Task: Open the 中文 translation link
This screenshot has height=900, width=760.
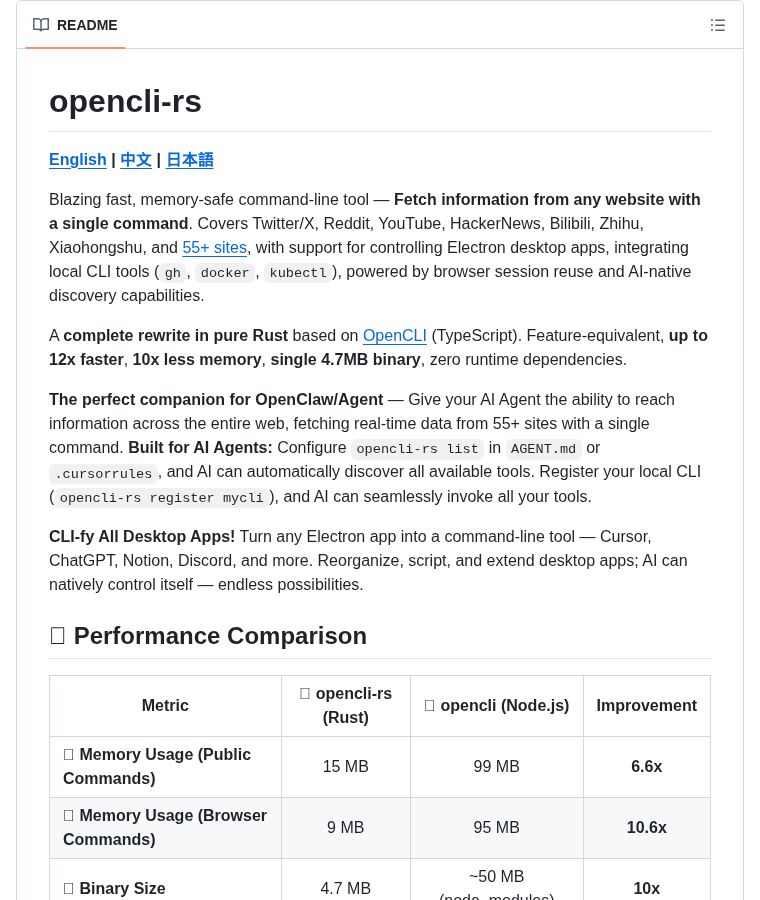Action: click(136, 160)
